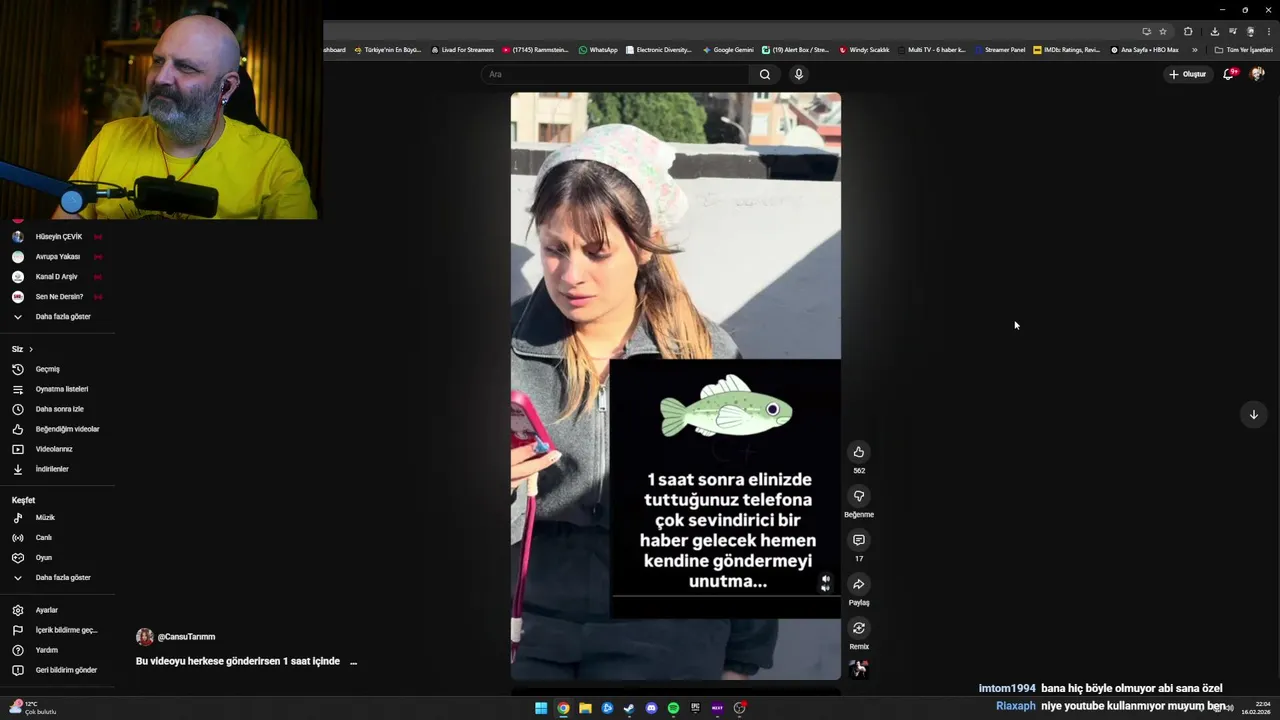Go to next short with down arrow
The width and height of the screenshot is (1280, 720).
(x=1253, y=415)
